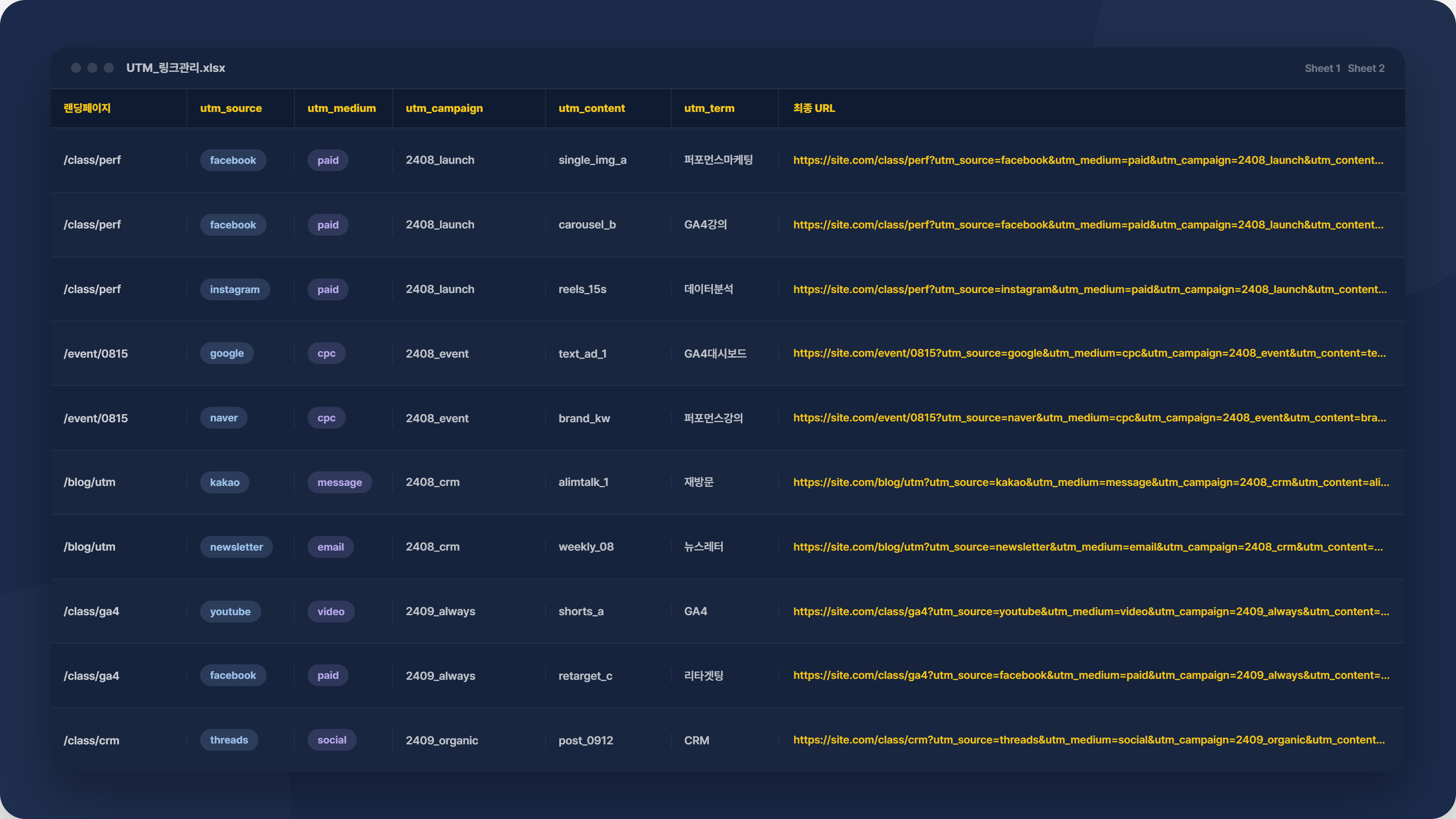The image size is (1456, 819).
Task: Select the 랜딩페이지 column header
Action: tap(87, 108)
